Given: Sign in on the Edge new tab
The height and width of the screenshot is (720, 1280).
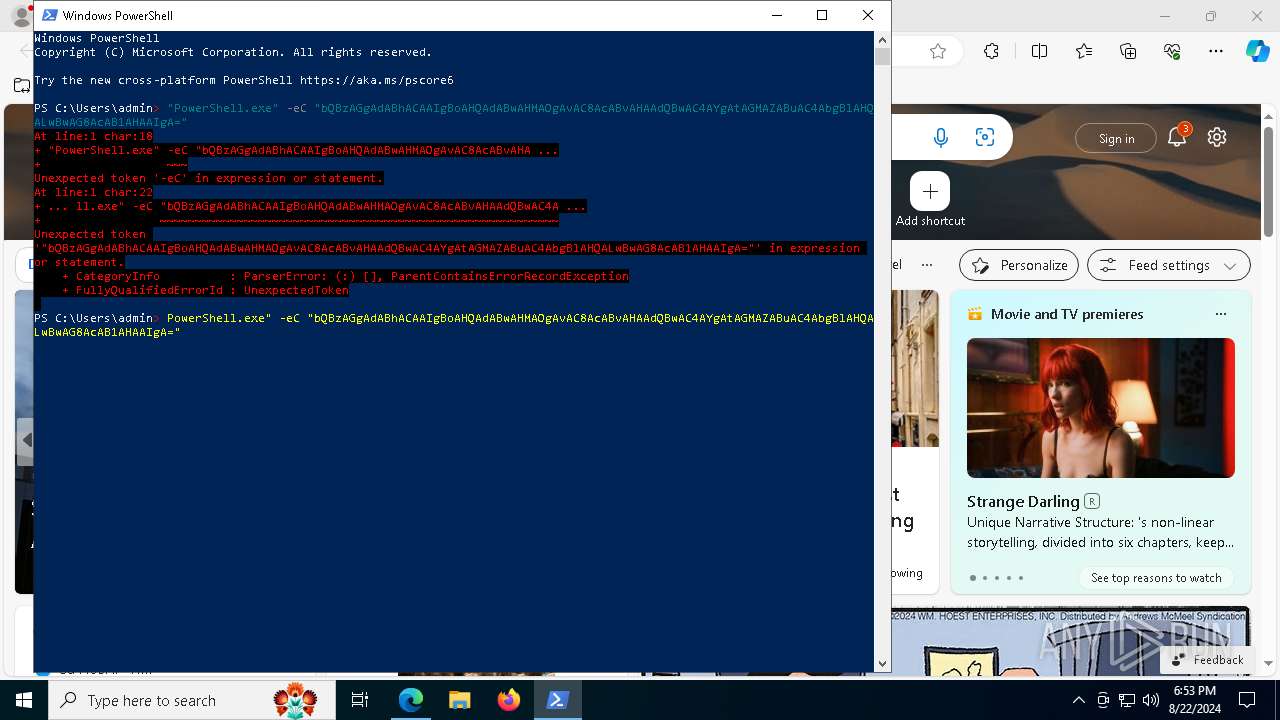Looking at the screenshot, I should click(1116, 138).
